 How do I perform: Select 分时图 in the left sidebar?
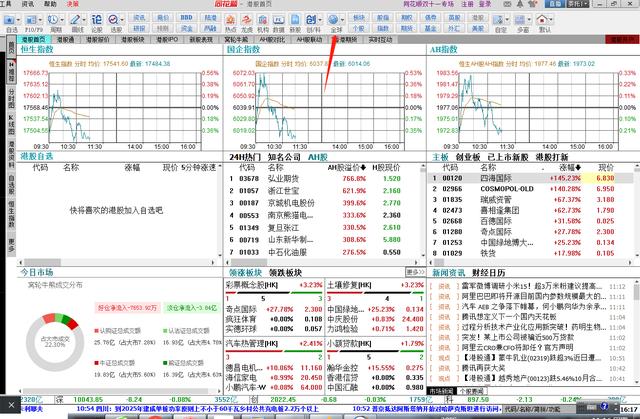pos(11,99)
